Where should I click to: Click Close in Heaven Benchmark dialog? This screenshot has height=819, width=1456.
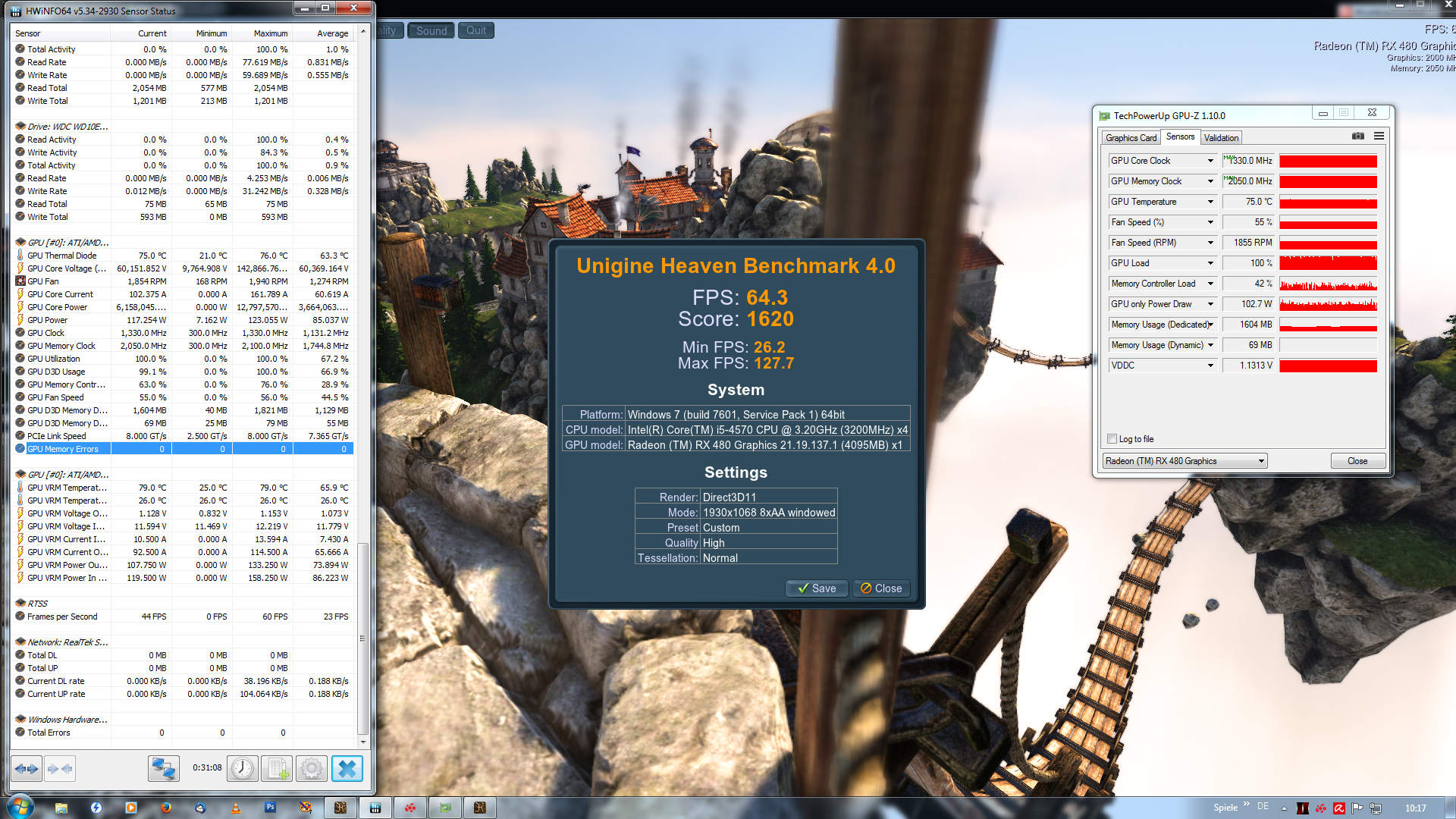tap(881, 588)
